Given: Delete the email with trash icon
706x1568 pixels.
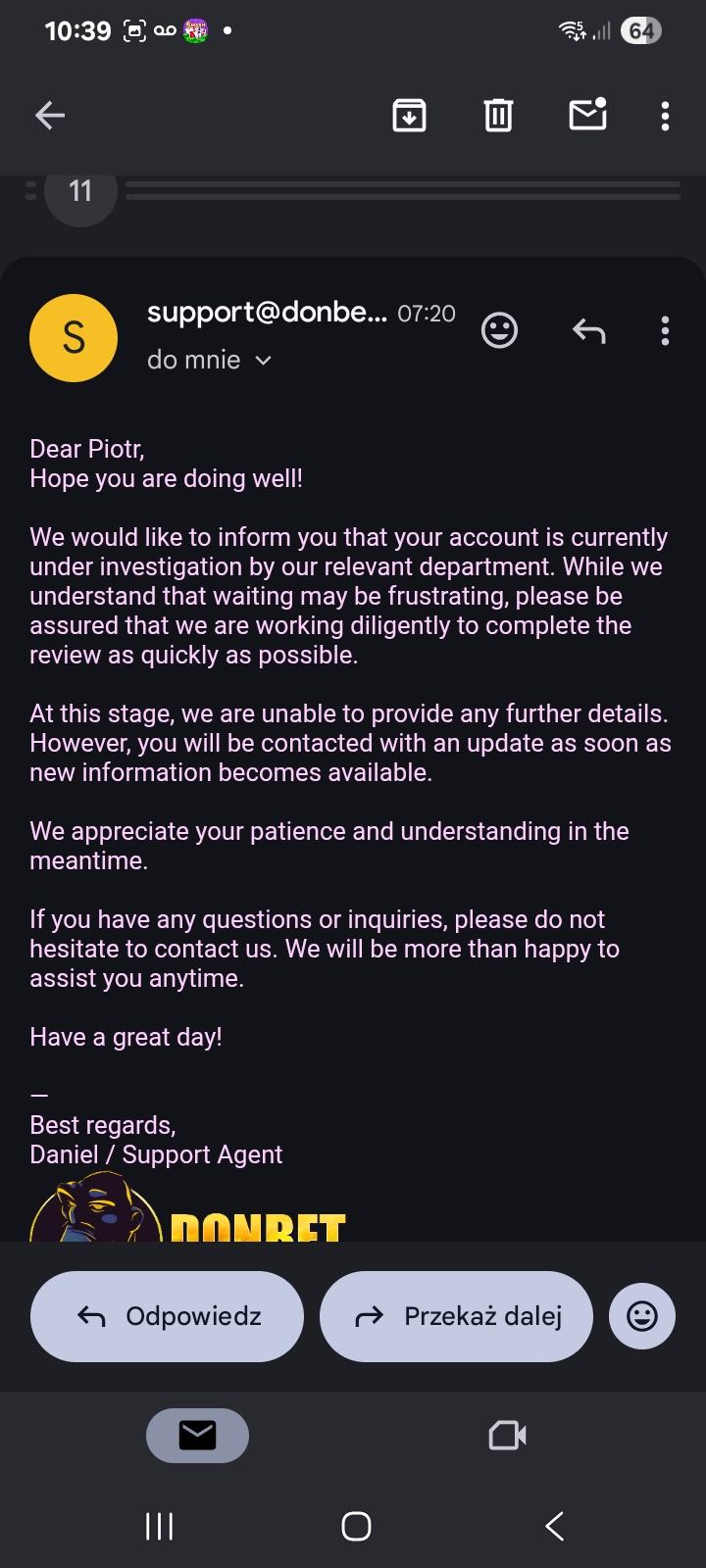Looking at the screenshot, I should pyautogui.click(x=498, y=116).
